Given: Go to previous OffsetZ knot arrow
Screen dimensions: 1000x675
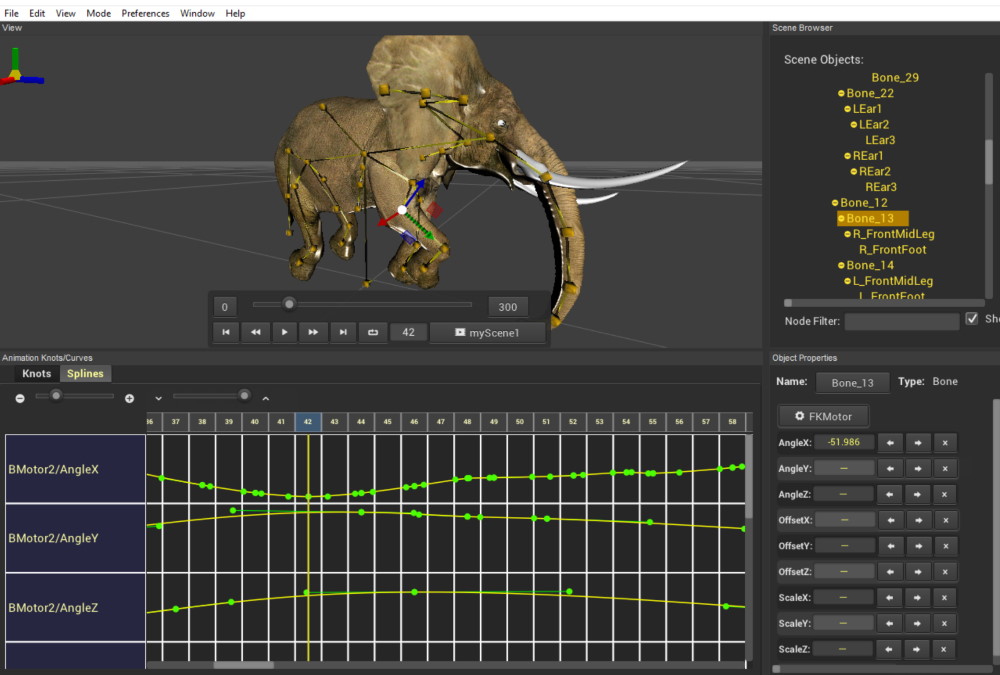Looking at the screenshot, I should point(890,572).
